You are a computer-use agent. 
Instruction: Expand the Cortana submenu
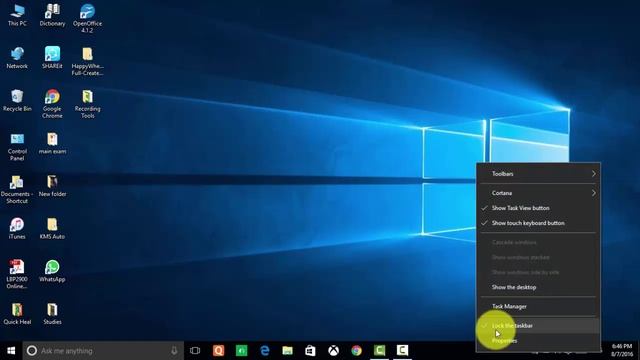[x=538, y=193]
